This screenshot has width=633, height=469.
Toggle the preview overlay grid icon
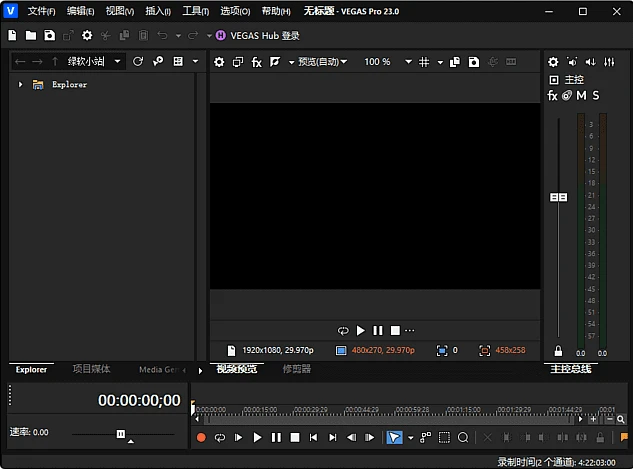coord(424,62)
